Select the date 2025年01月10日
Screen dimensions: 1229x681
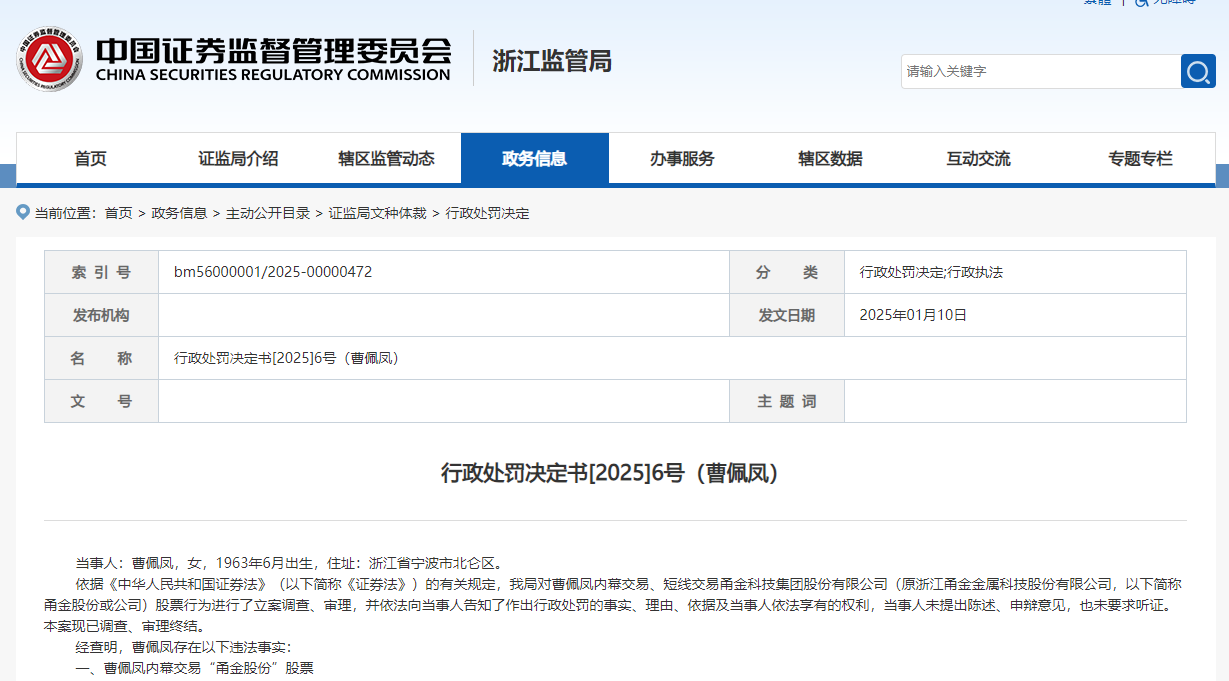point(914,315)
